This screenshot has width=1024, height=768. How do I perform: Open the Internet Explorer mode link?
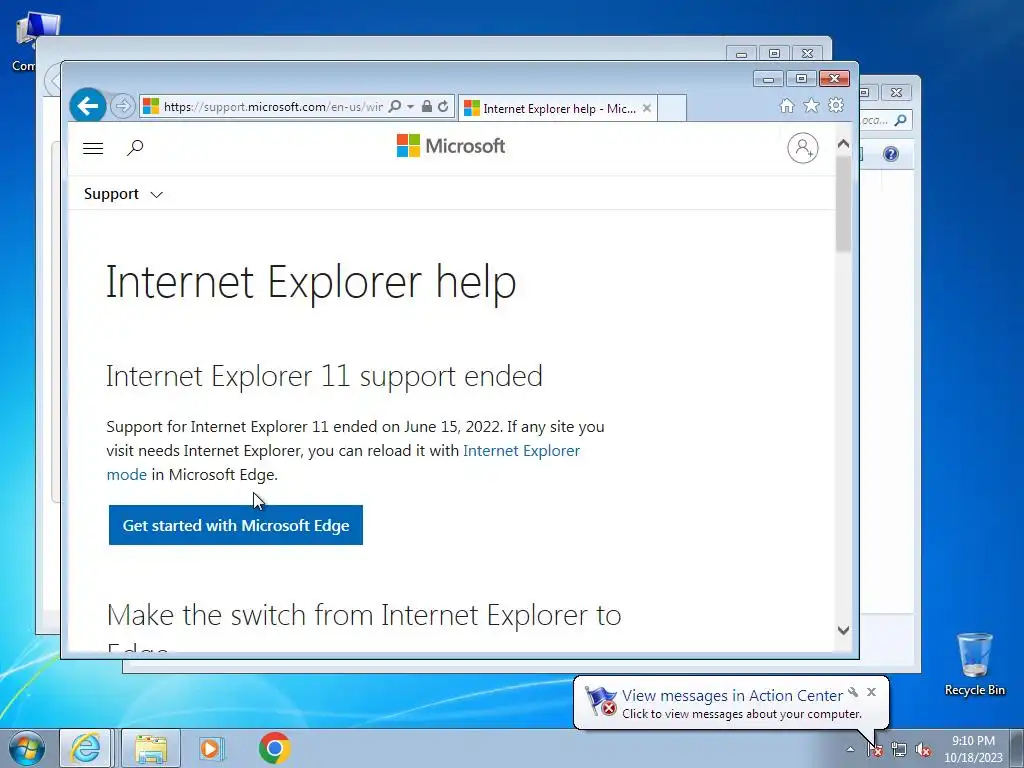pyautogui.click(x=343, y=462)
